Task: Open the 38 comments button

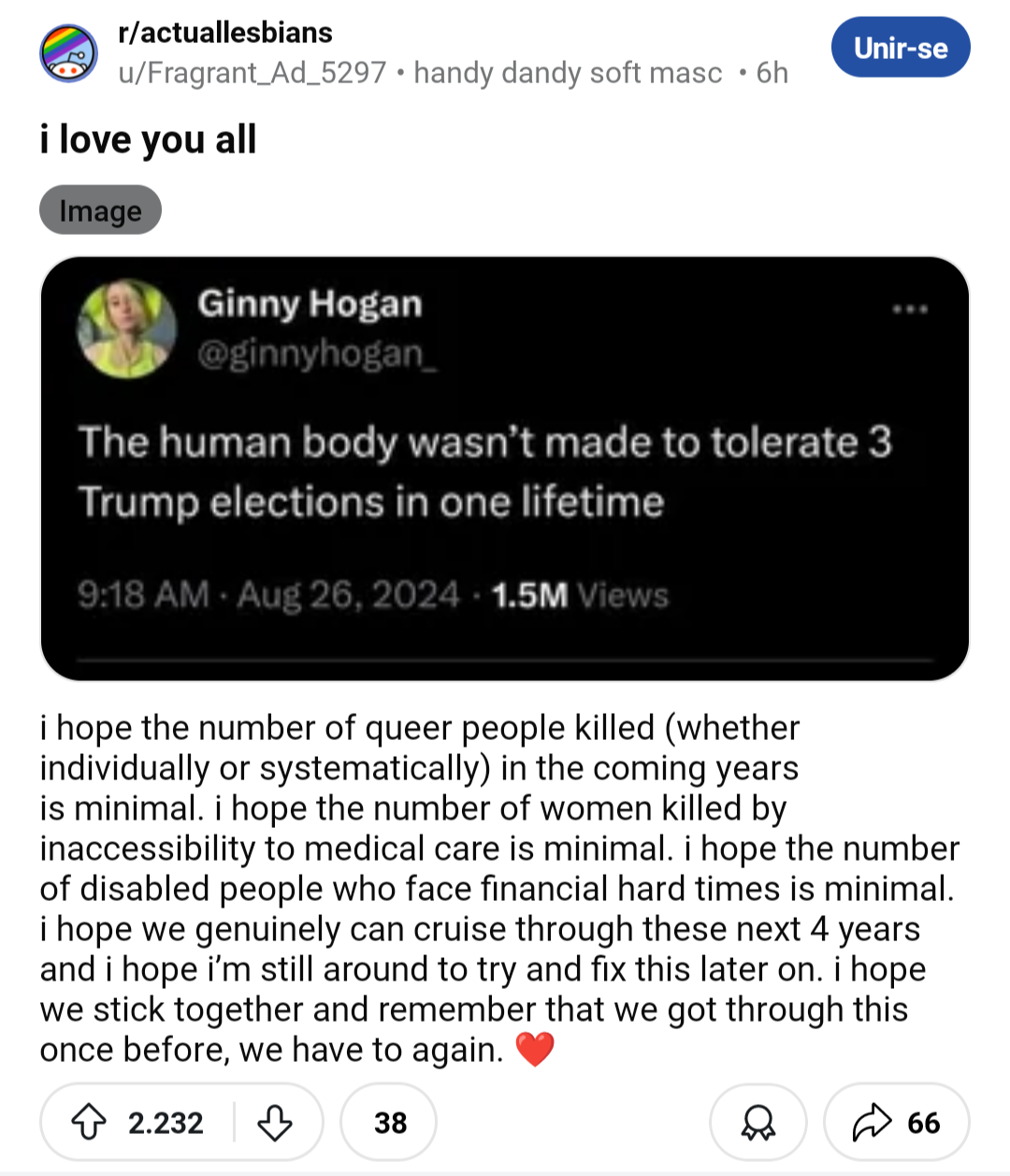Action: [x=389, y=1122]
